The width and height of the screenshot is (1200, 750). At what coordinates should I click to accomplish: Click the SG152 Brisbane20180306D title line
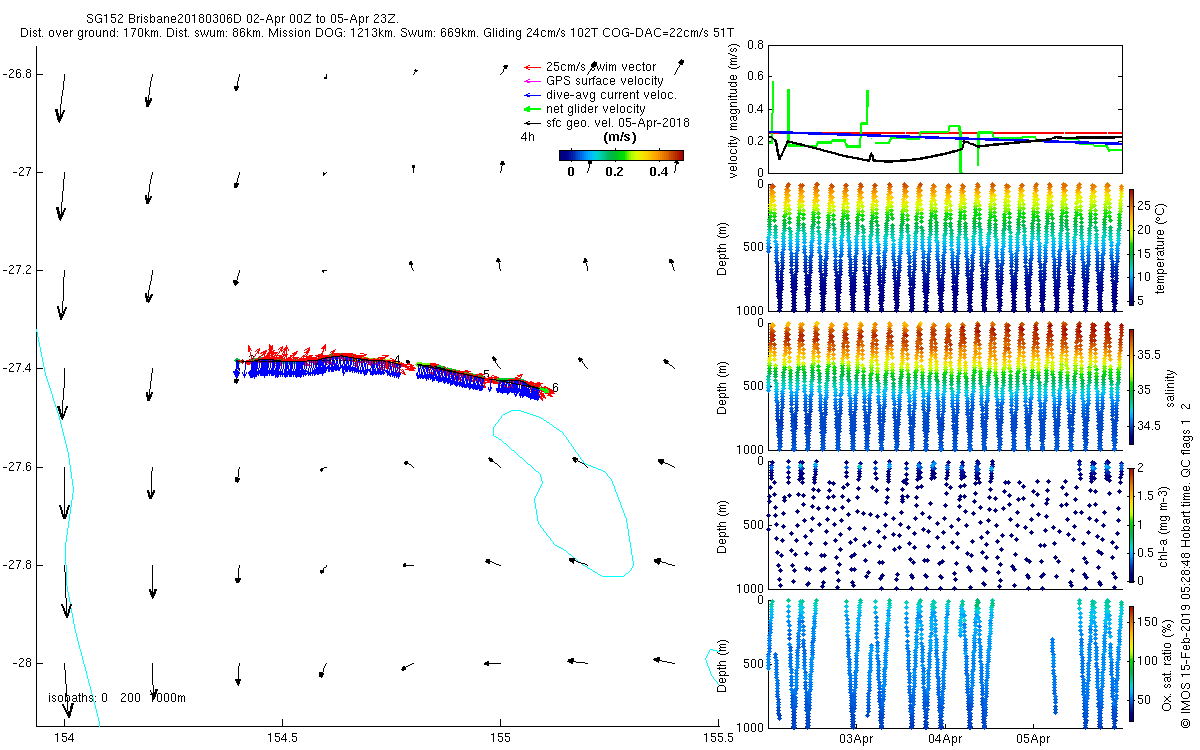tap(243, 19)
